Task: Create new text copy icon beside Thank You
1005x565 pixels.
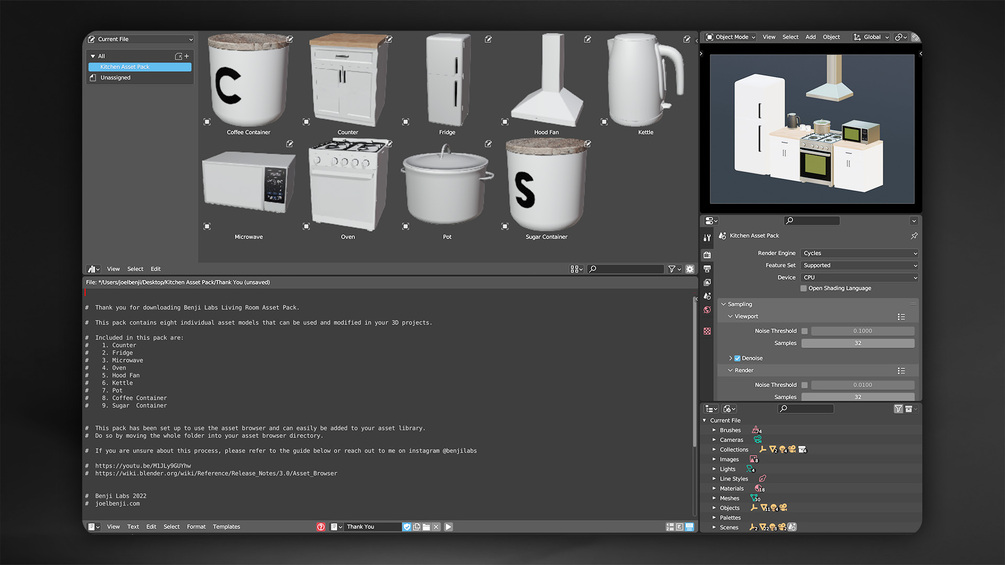Action: pyautogui.click(x=417, y=527)
